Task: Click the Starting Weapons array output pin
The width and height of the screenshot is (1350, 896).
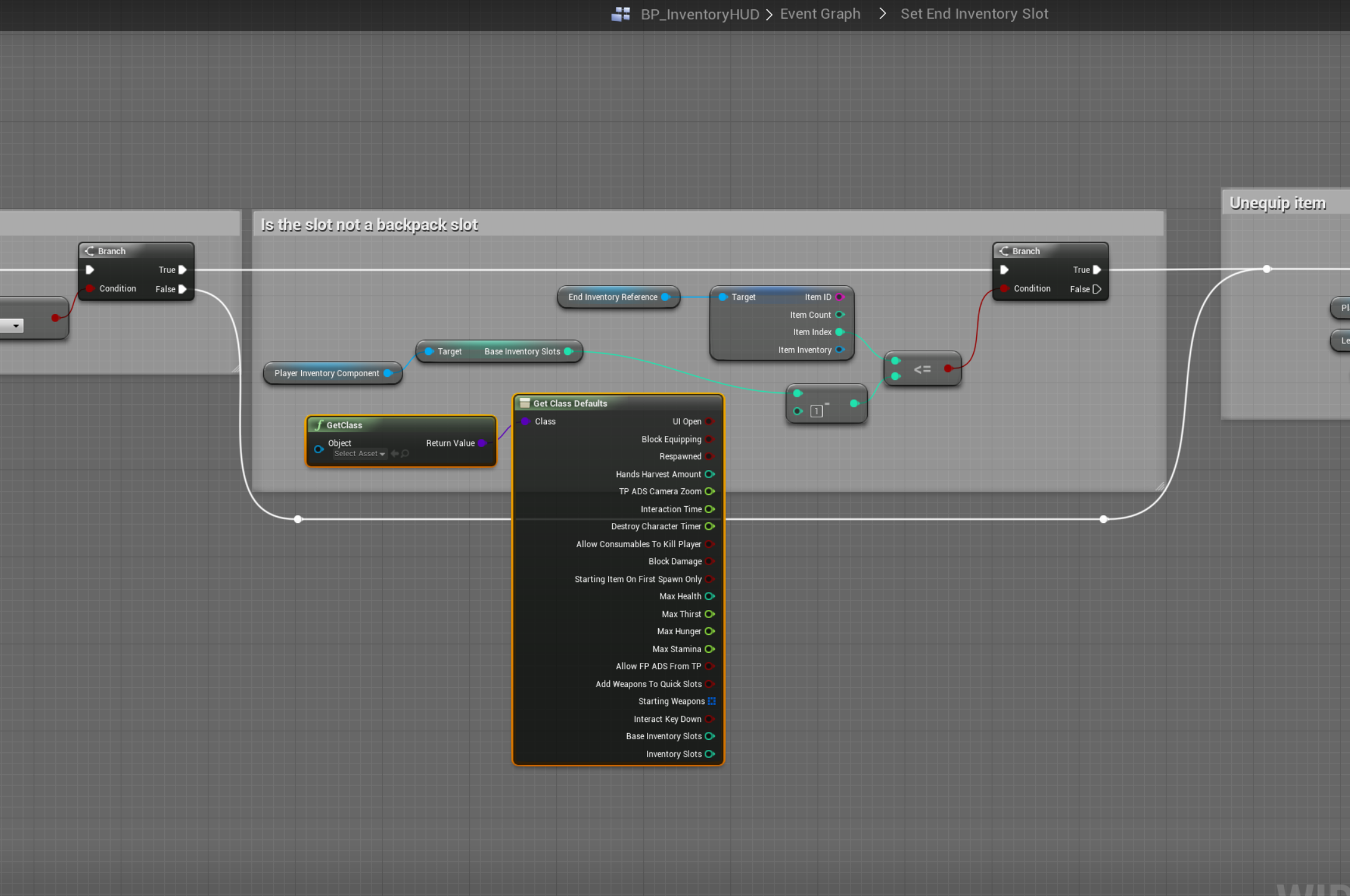Action: click(711, 701)
